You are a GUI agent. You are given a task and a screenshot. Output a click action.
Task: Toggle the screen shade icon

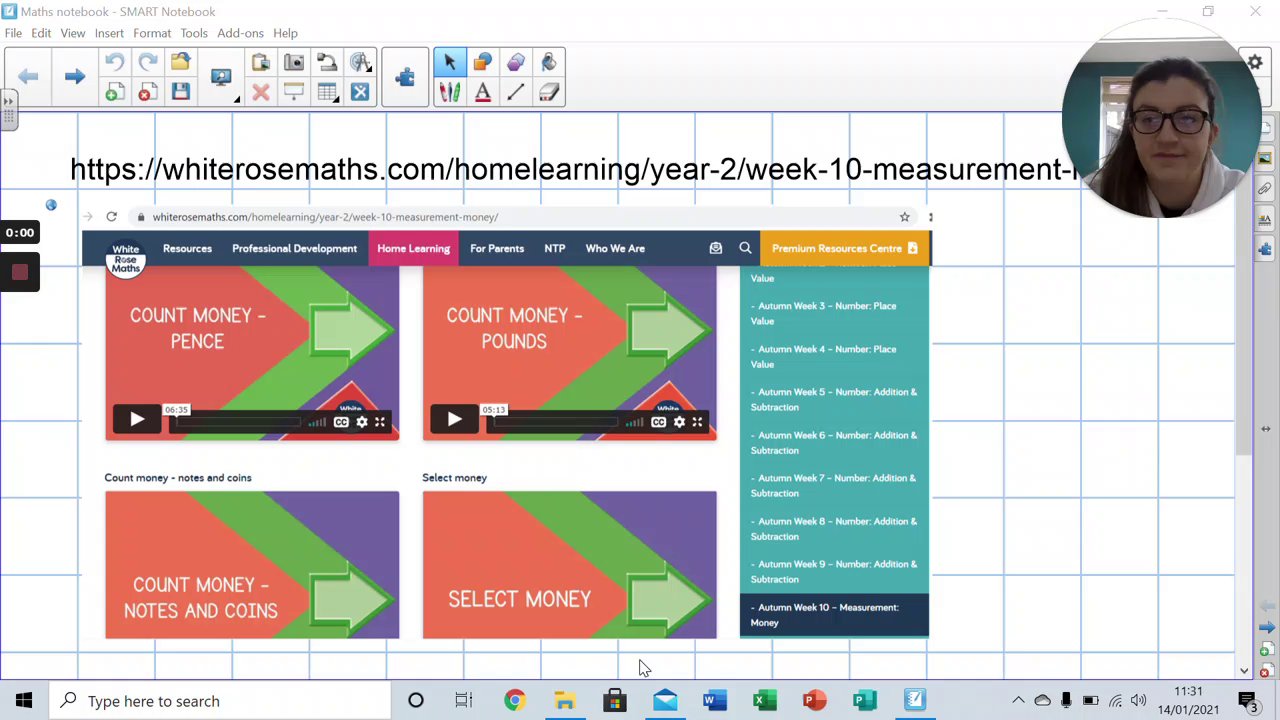pyautogui.click(x=293, y=93)
